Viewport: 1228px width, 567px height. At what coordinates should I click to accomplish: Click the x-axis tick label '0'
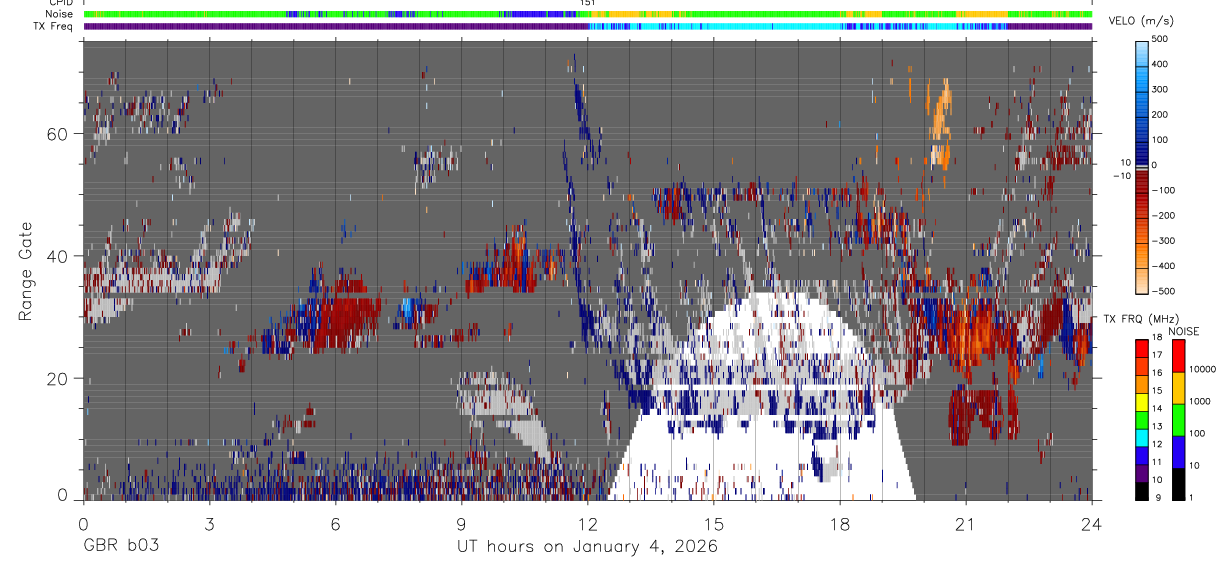click(x=83, y=523)
